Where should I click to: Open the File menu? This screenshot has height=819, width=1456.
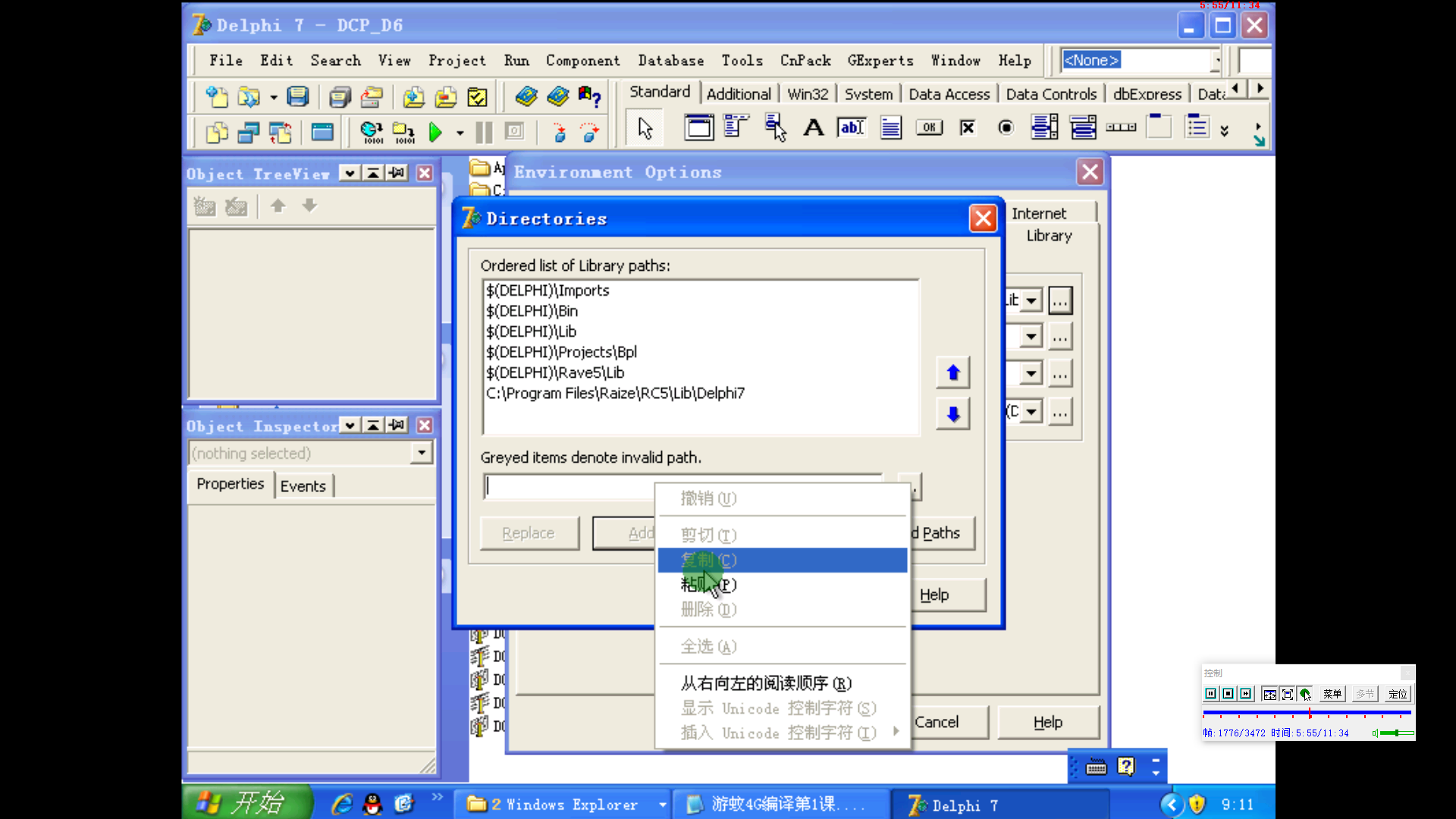226,61
